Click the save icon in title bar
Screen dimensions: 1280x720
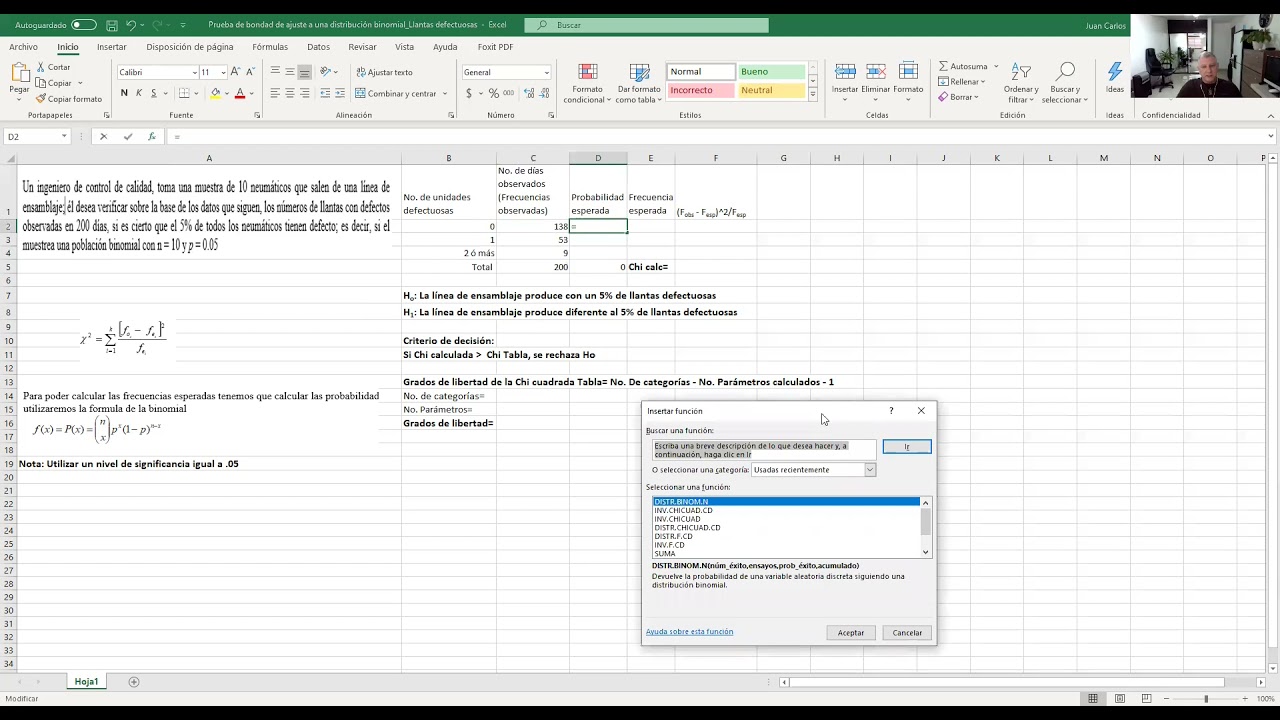pos(112,25)
